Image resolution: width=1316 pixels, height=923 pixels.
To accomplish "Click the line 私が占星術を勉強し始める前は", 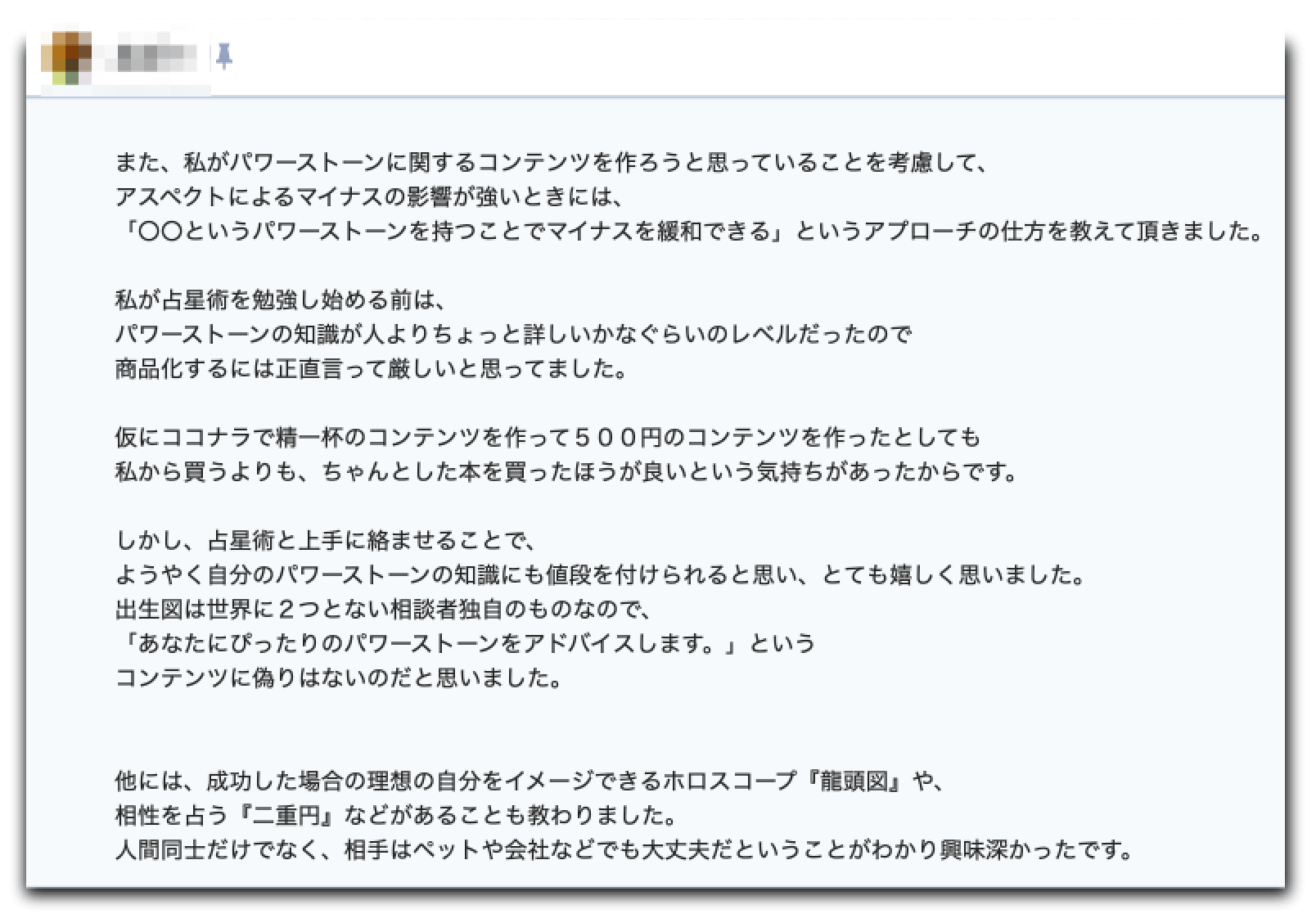I will [281, 300].
